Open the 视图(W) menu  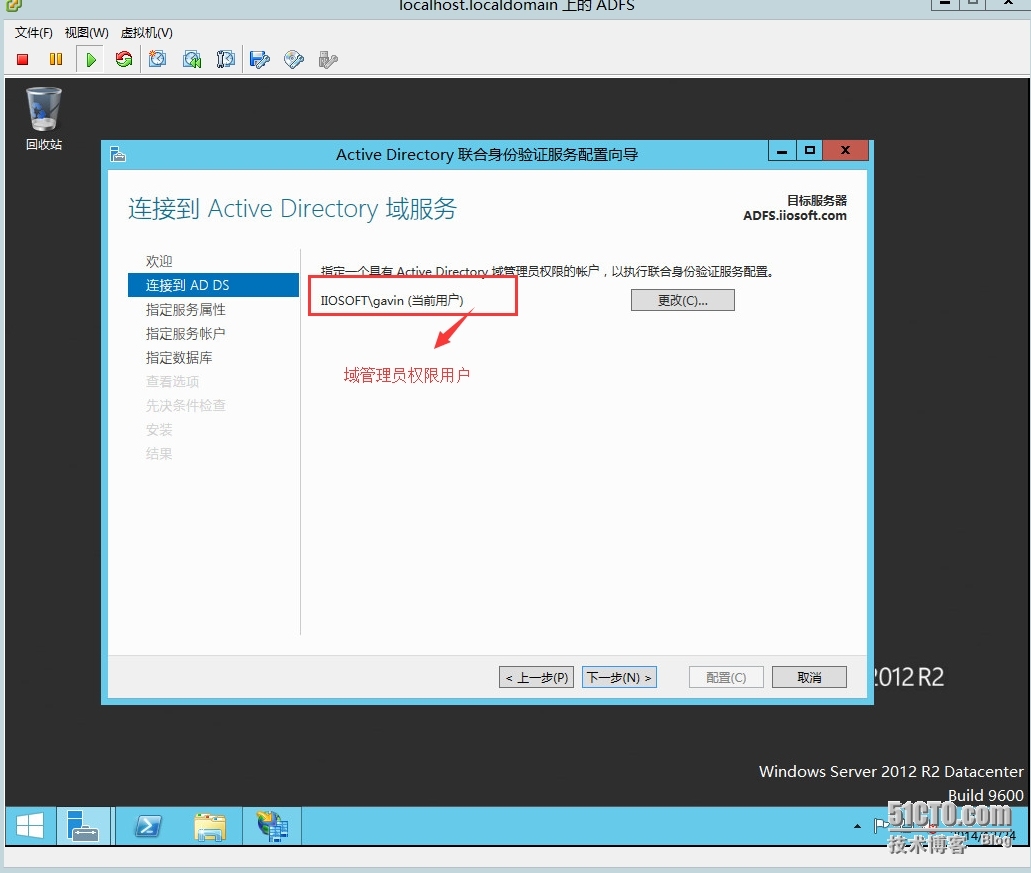(87, 32)
